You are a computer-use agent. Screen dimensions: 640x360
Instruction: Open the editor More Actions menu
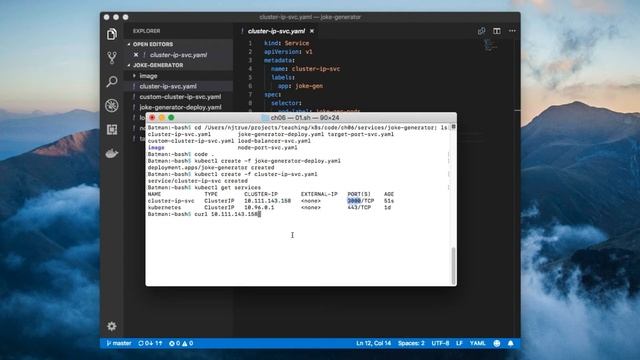click(x=512, y=31)
